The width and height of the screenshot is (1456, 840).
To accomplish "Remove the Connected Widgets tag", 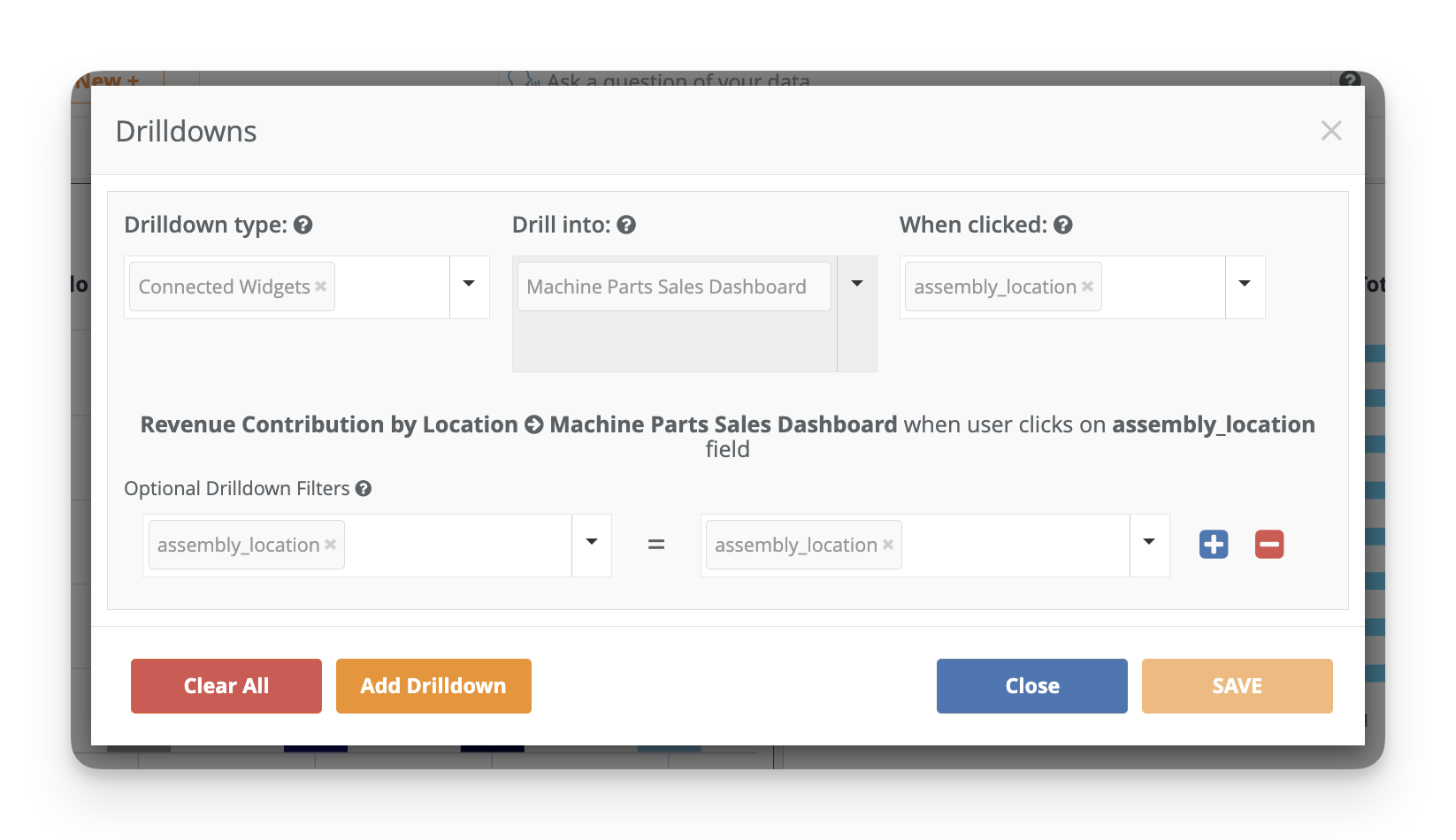I will [321, 286].
